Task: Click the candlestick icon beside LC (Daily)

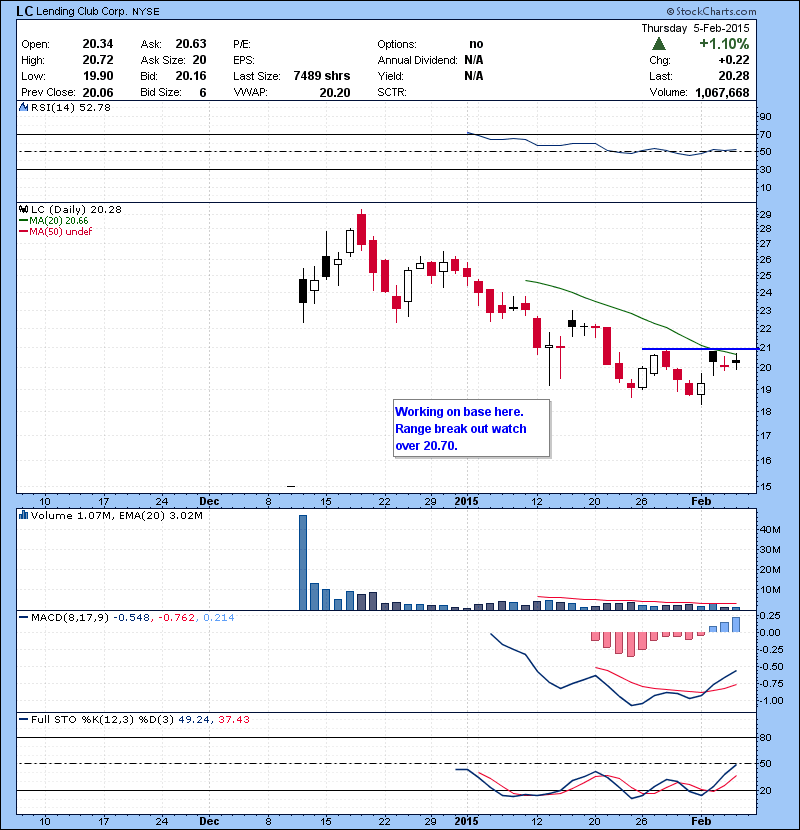Action: pyautogui.click(x=24, y=209)
